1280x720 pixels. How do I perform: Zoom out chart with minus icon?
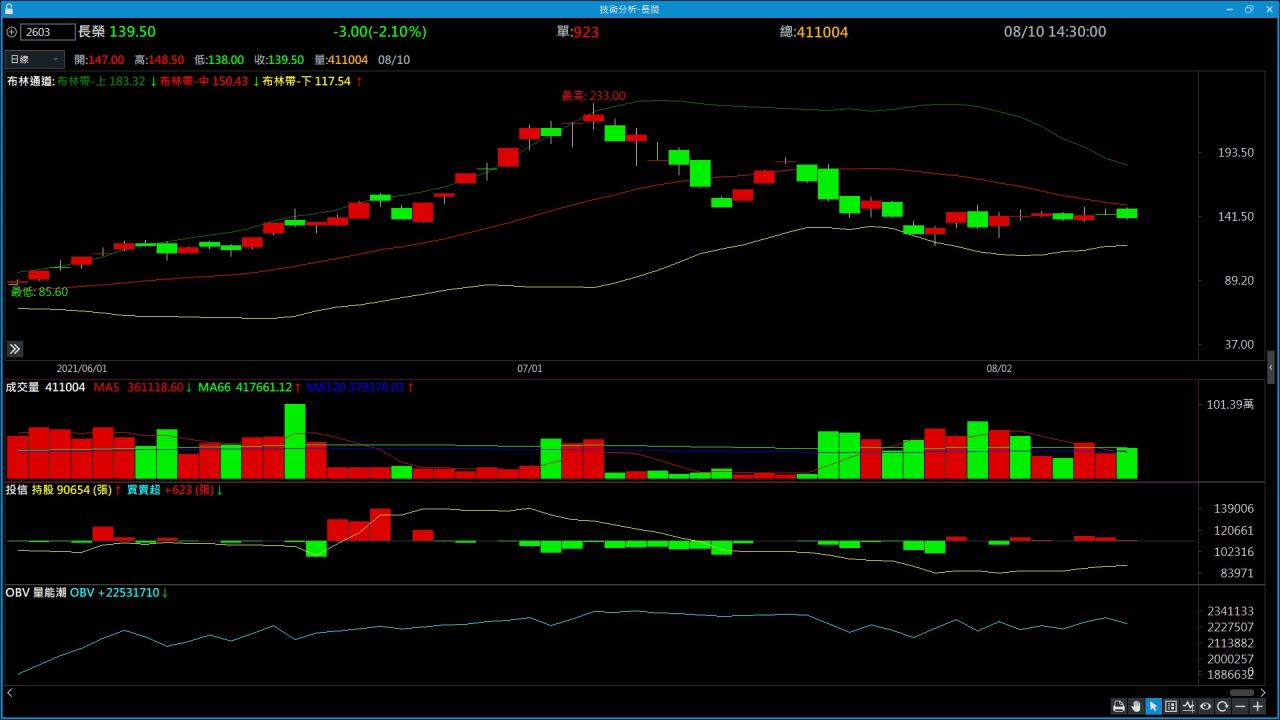pos(1240,707)
